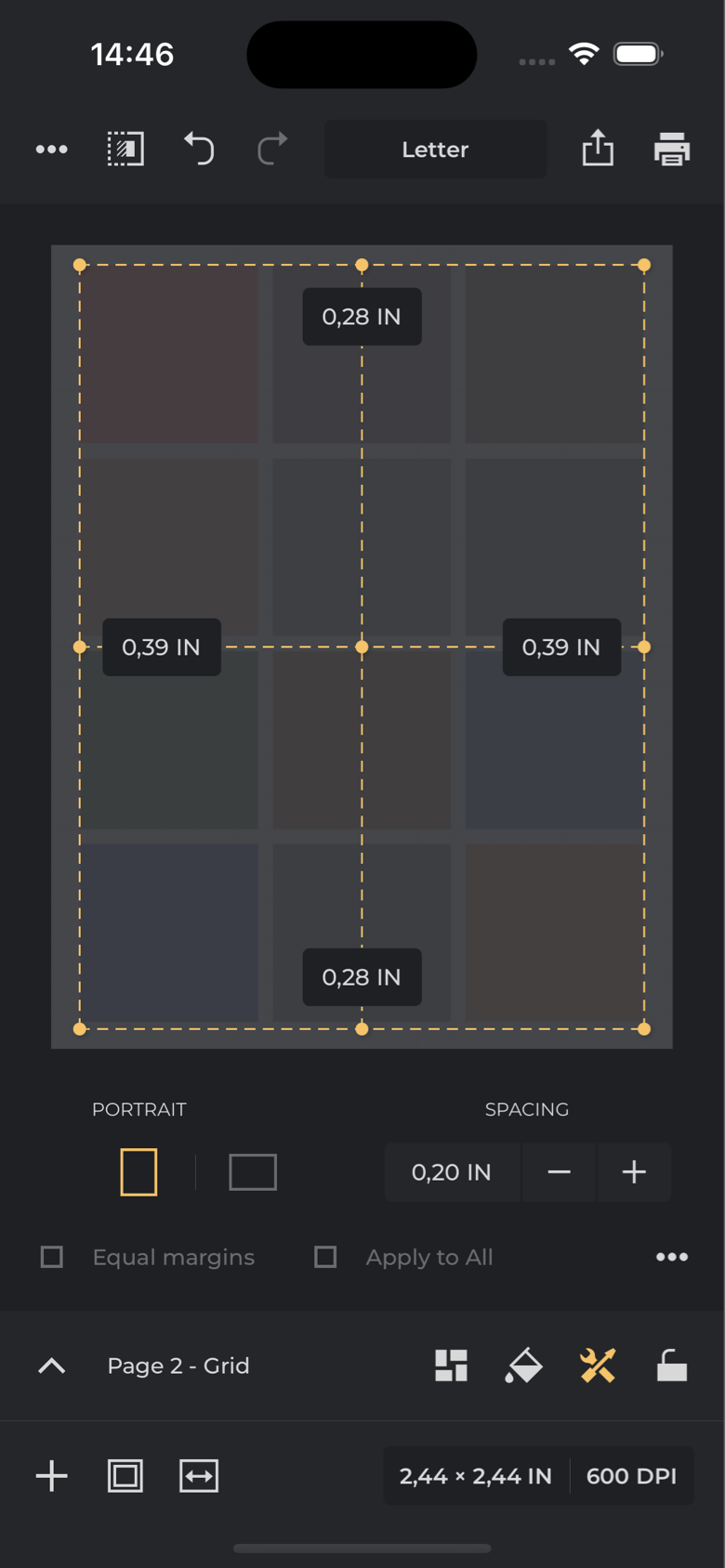Check the Apply to All box
This screenshot has width=725, height=1568.
coord(325,1257)
